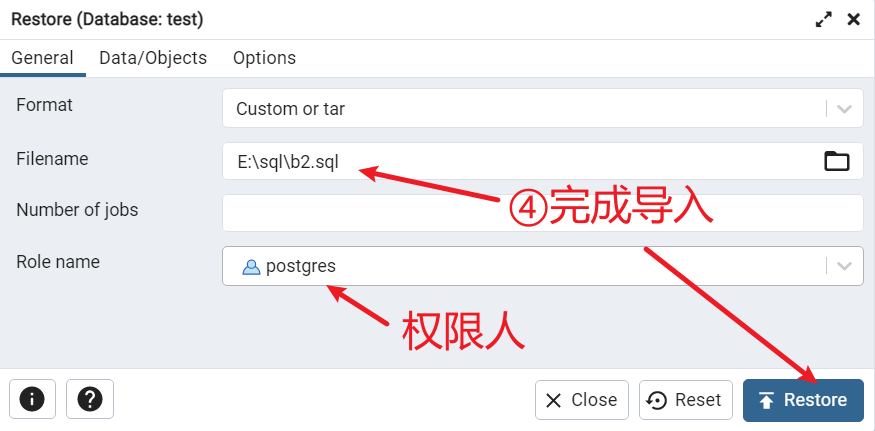
Task: Click the Reset button
Action: click(x=685, y=400)
